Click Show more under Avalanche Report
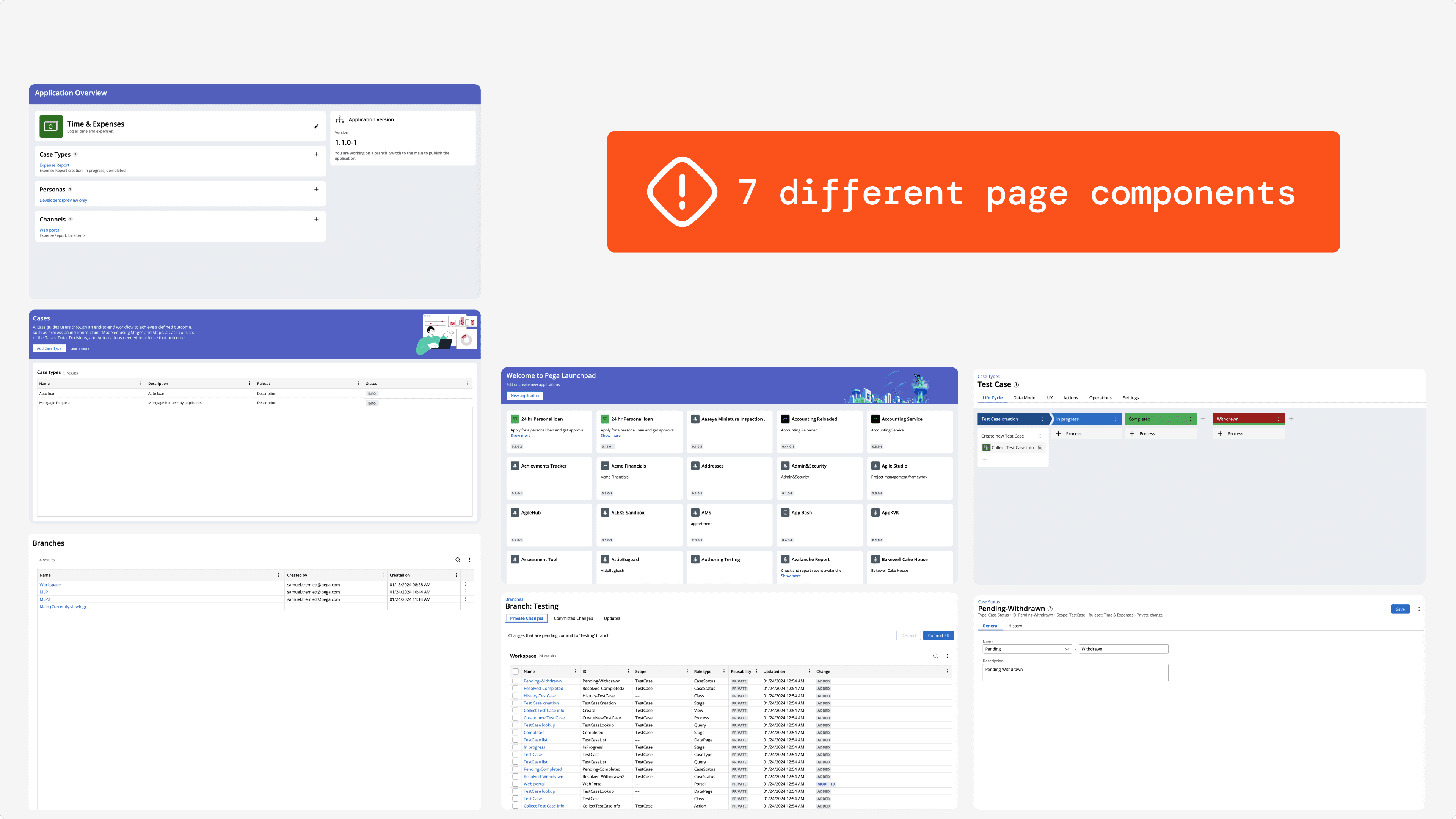 pos(790,576)
